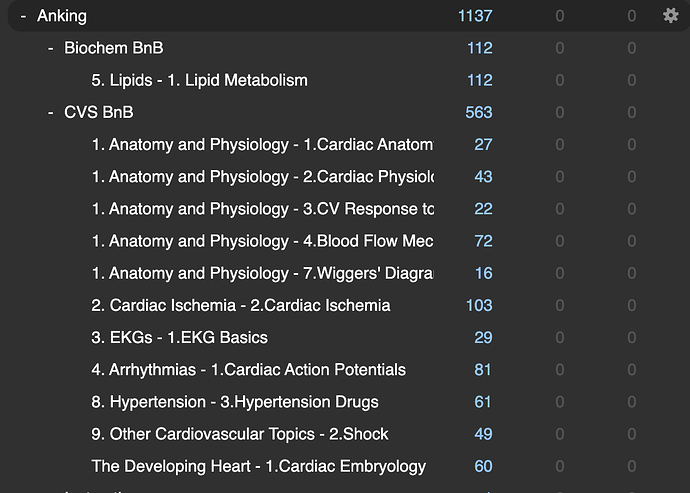Open the Biochem BnB deck
Screen dimensions: 690x493
point(113,48)
